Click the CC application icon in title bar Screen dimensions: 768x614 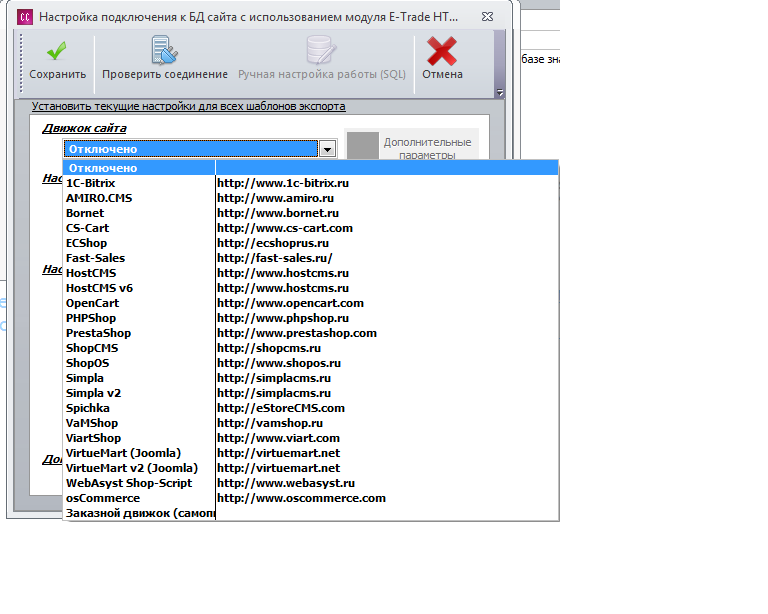coord(24,17)
